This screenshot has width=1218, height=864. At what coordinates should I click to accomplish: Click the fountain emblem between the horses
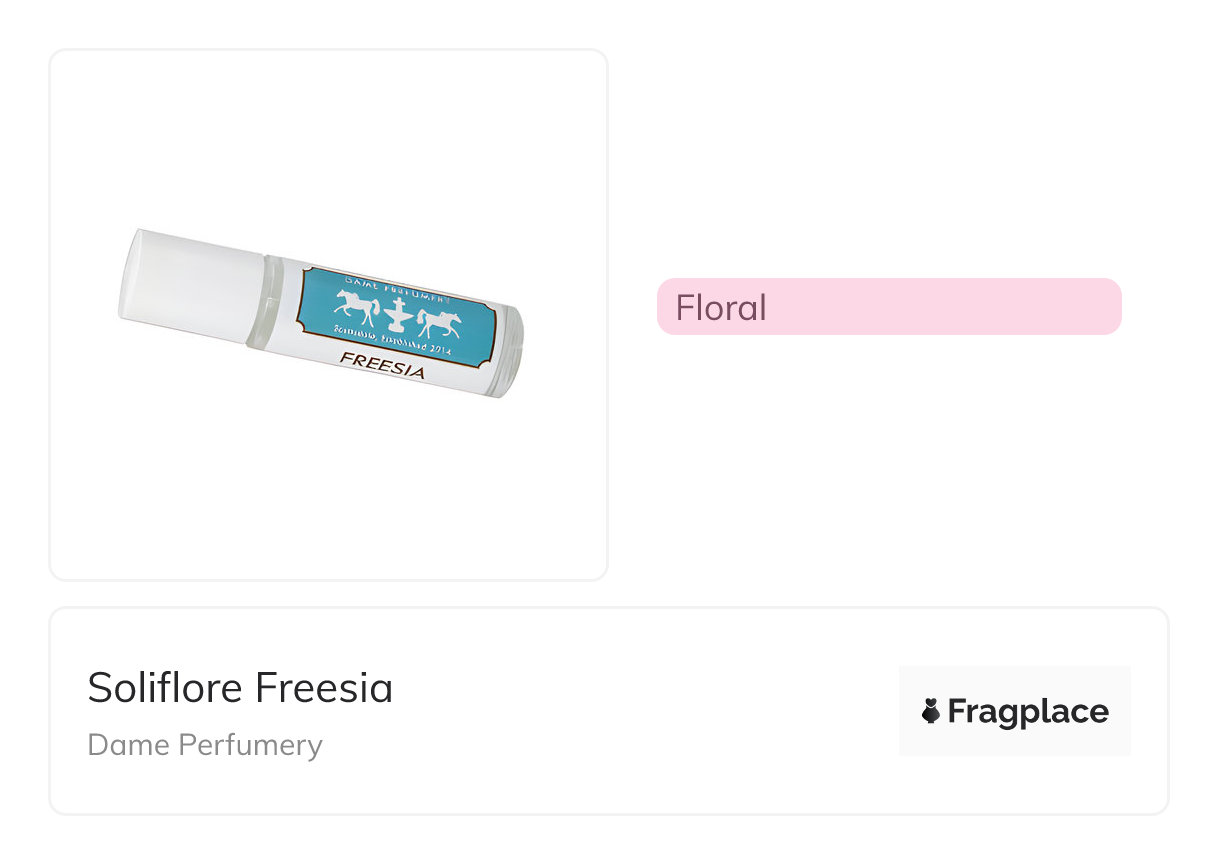click(x=398, y=314)
